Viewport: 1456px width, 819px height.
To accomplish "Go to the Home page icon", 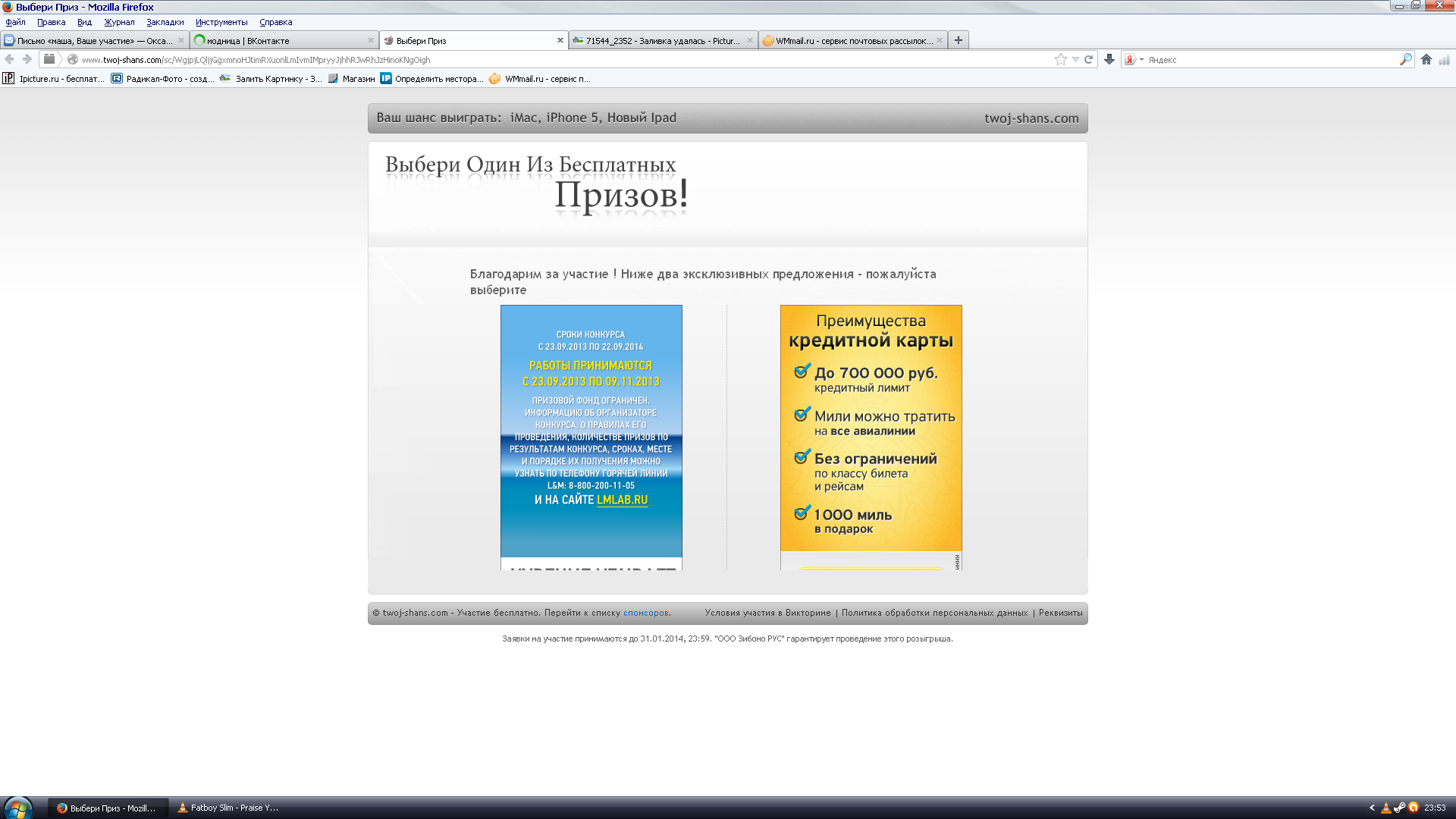I will coord(1426,59).
